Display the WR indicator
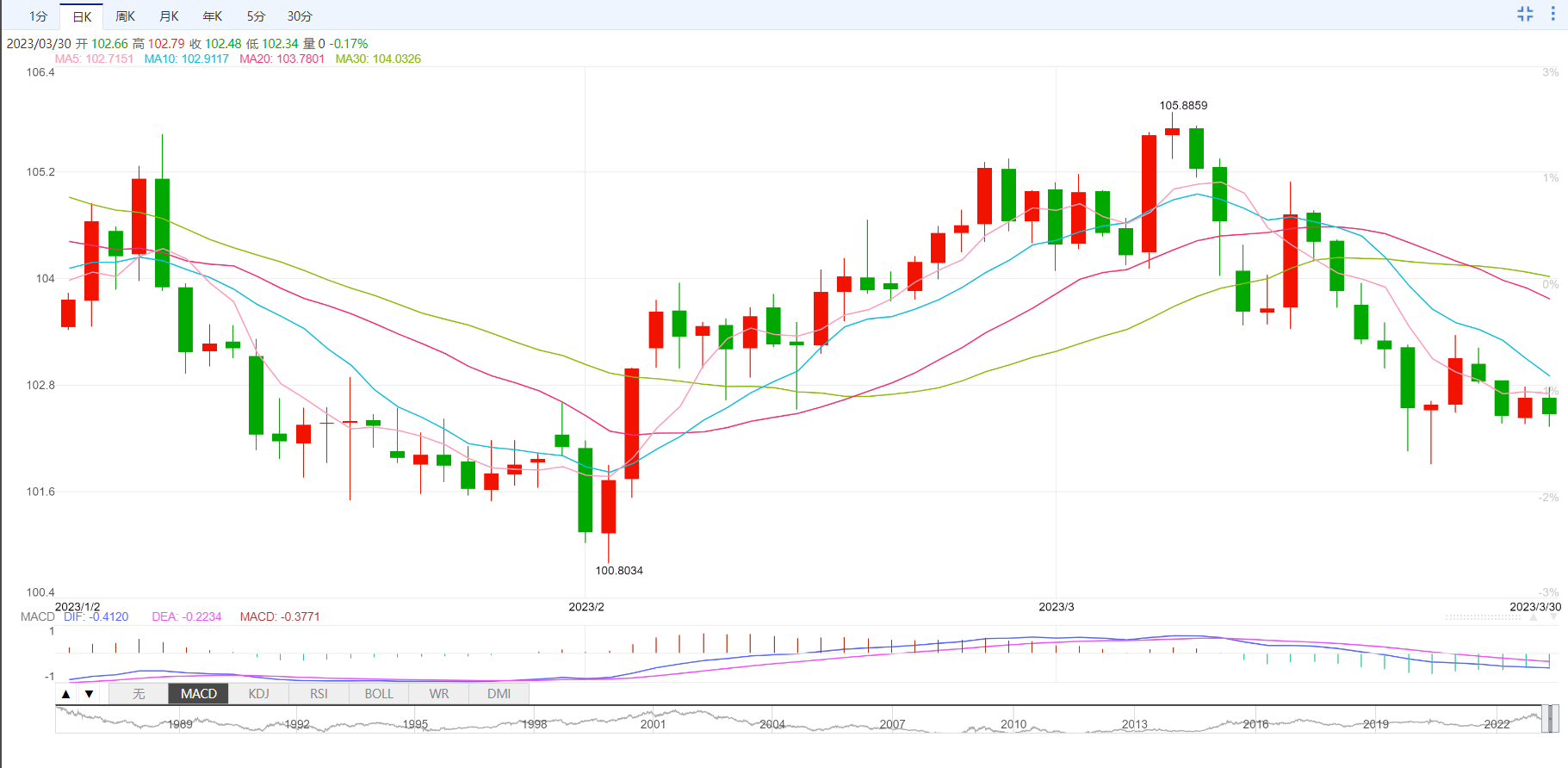The height and width of the screenshot is (768, 1568). pyautogui.click(x=439, y=694)
